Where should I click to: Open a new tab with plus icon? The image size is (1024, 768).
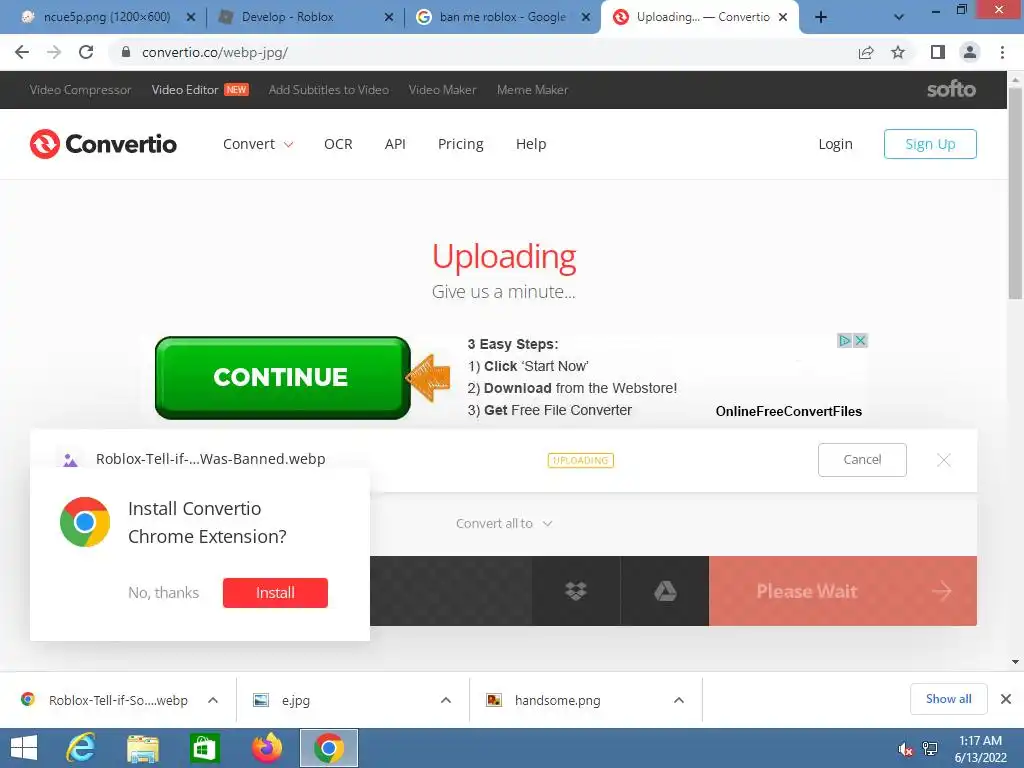(x=821, y=17)
